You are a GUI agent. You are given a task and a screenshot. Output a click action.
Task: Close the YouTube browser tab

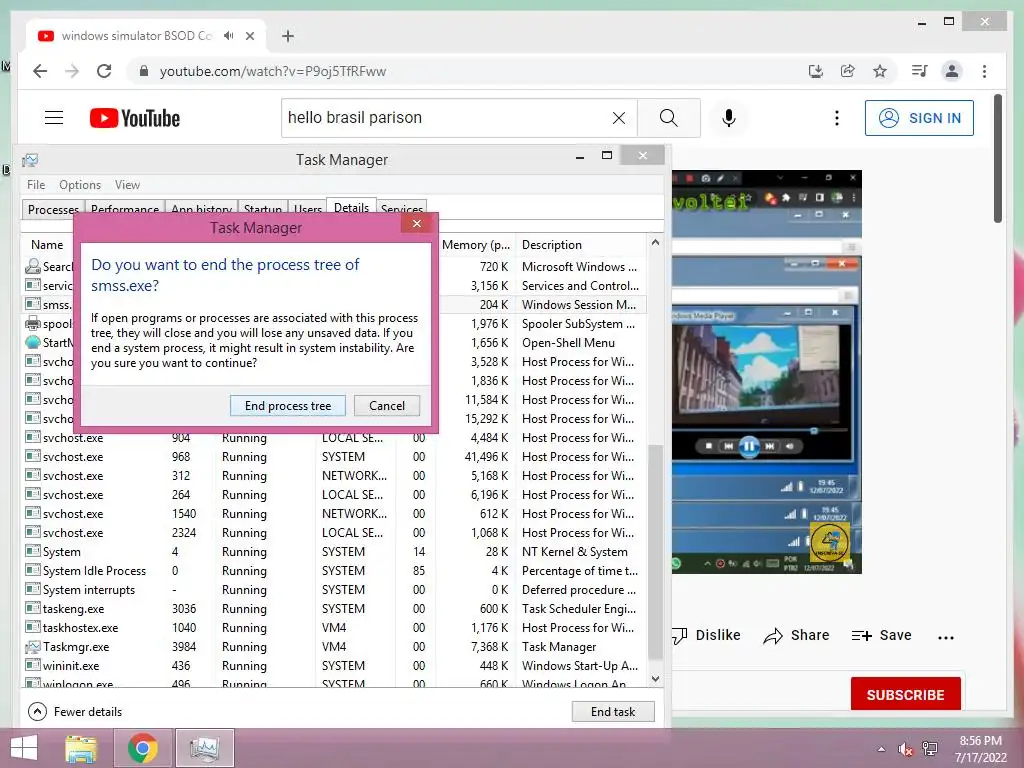point(249,36)
